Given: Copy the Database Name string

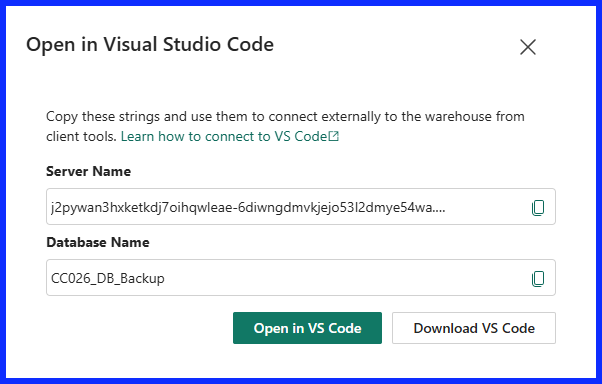Looking at the screenshot, I should coord(538,279).
